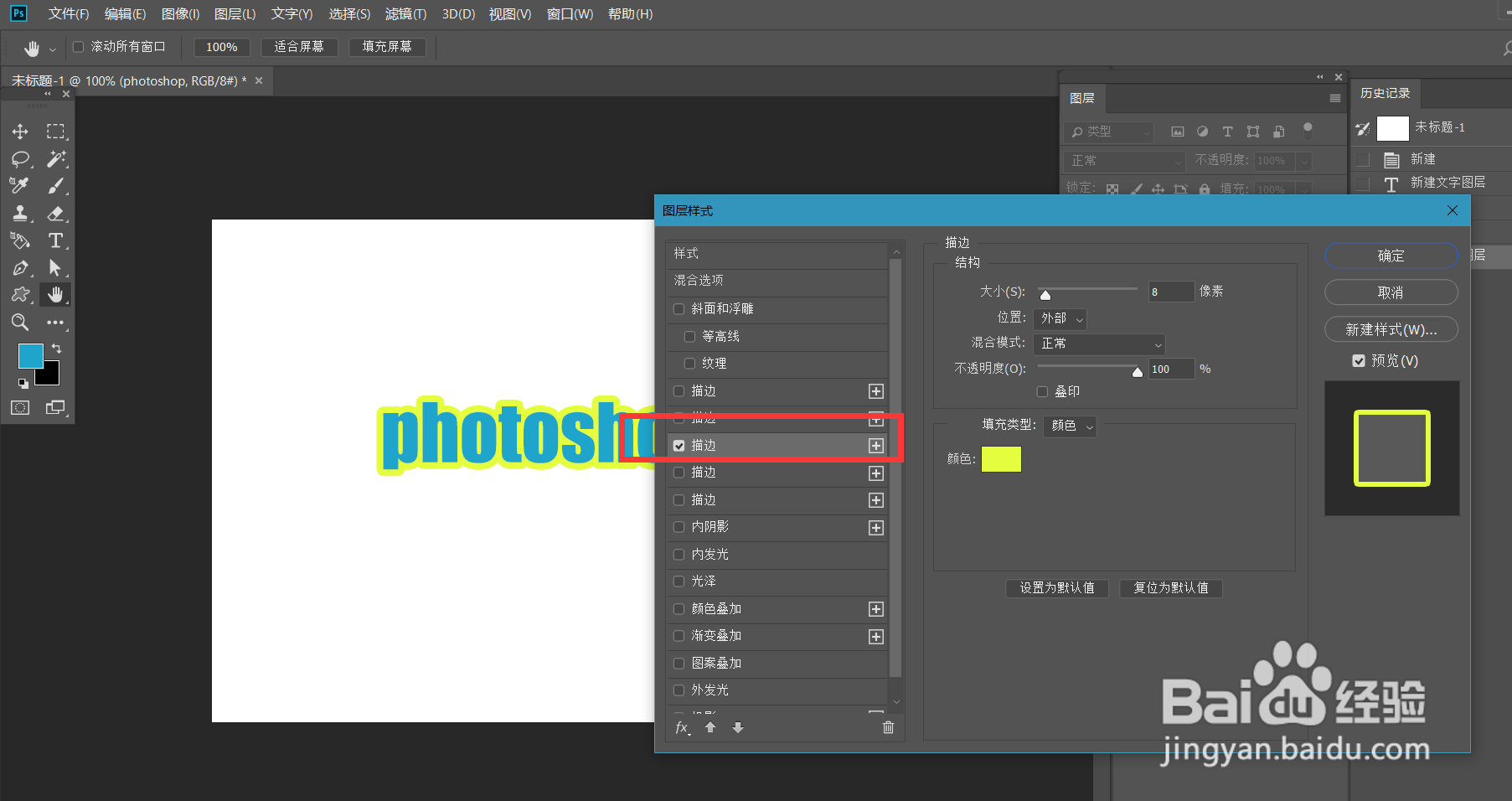Add another 描边 effect on checked row

pyautogui.click(x=876, y=446)
